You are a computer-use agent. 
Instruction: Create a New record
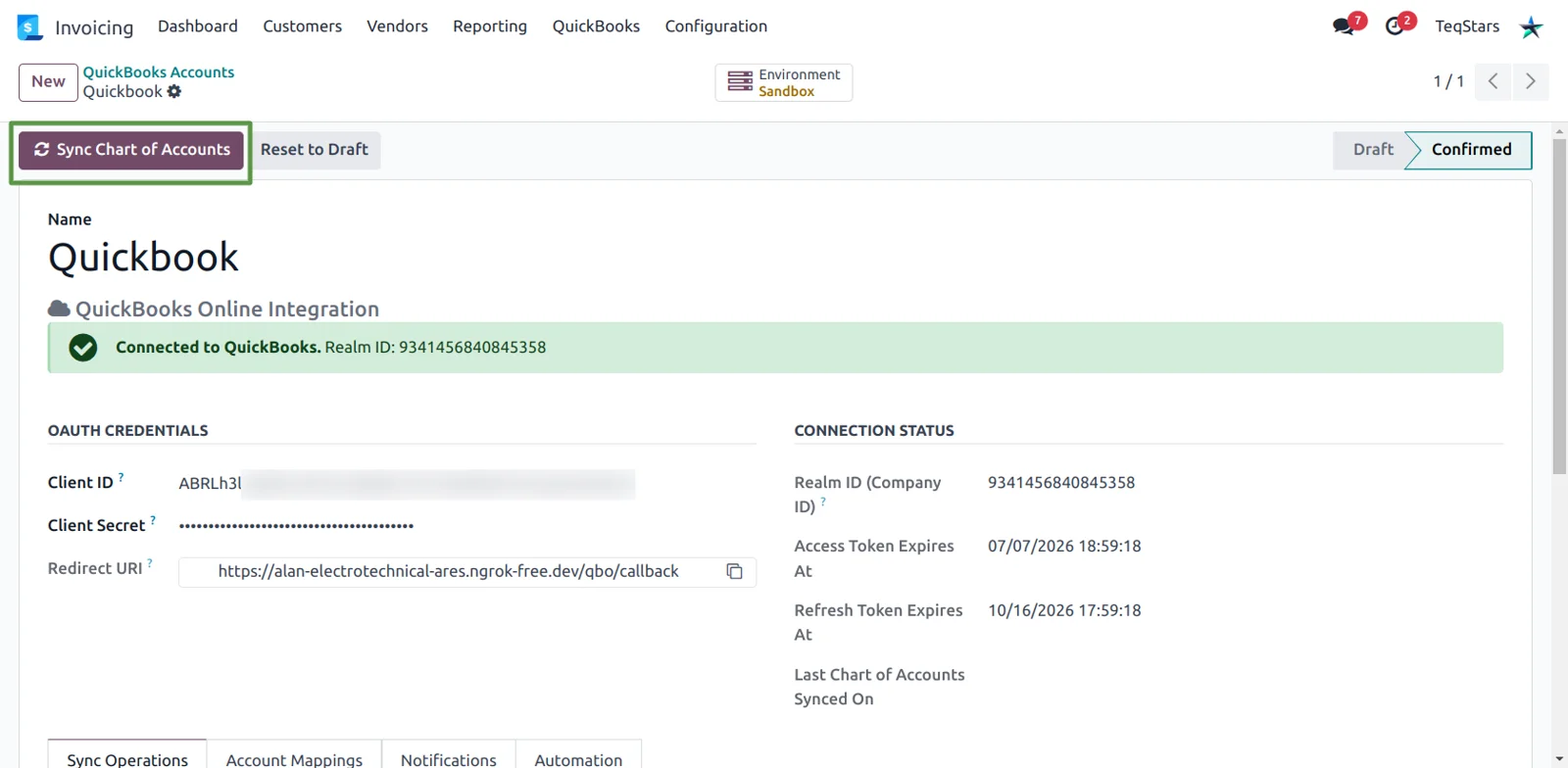tap(48, 82)
